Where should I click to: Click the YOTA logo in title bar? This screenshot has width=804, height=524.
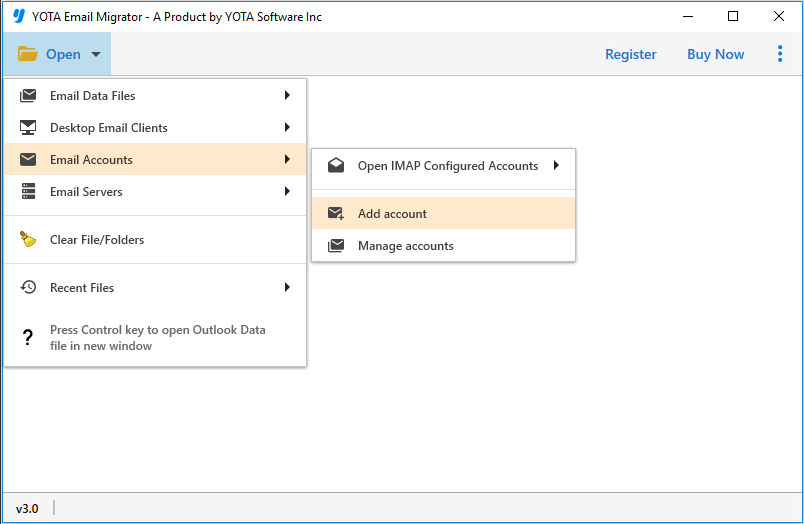18,17
